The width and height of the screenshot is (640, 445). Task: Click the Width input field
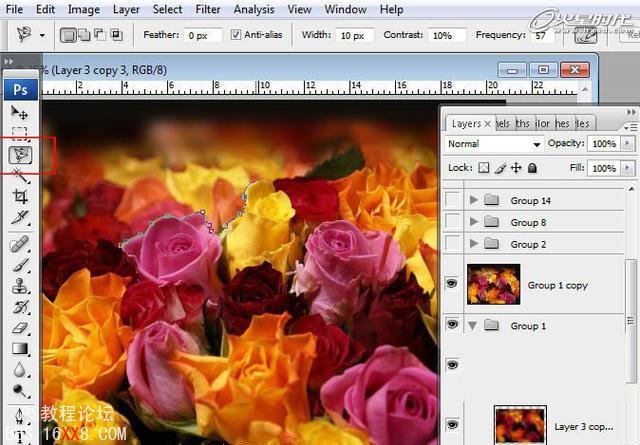click(x=354, y=36)
